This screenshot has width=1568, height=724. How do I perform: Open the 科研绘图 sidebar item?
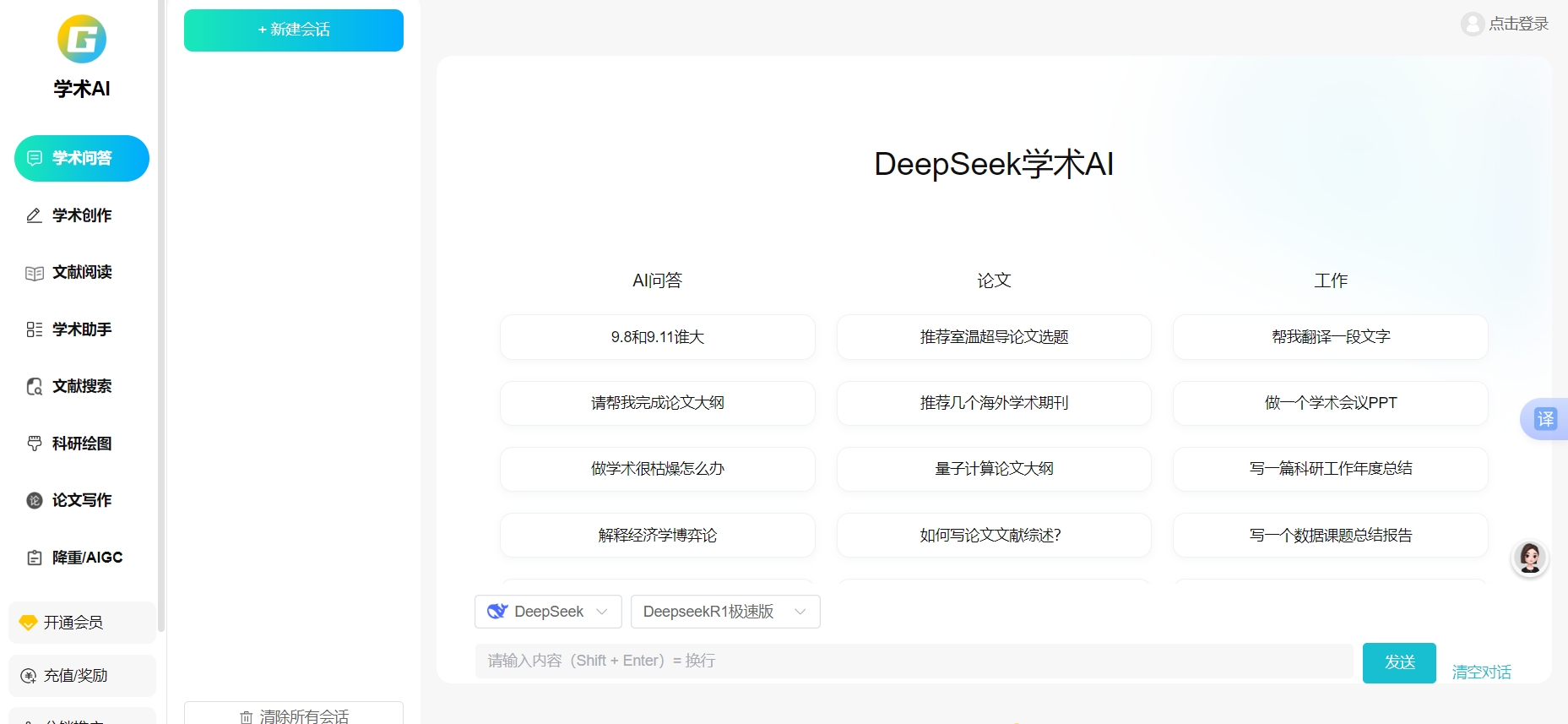point(82,444)
